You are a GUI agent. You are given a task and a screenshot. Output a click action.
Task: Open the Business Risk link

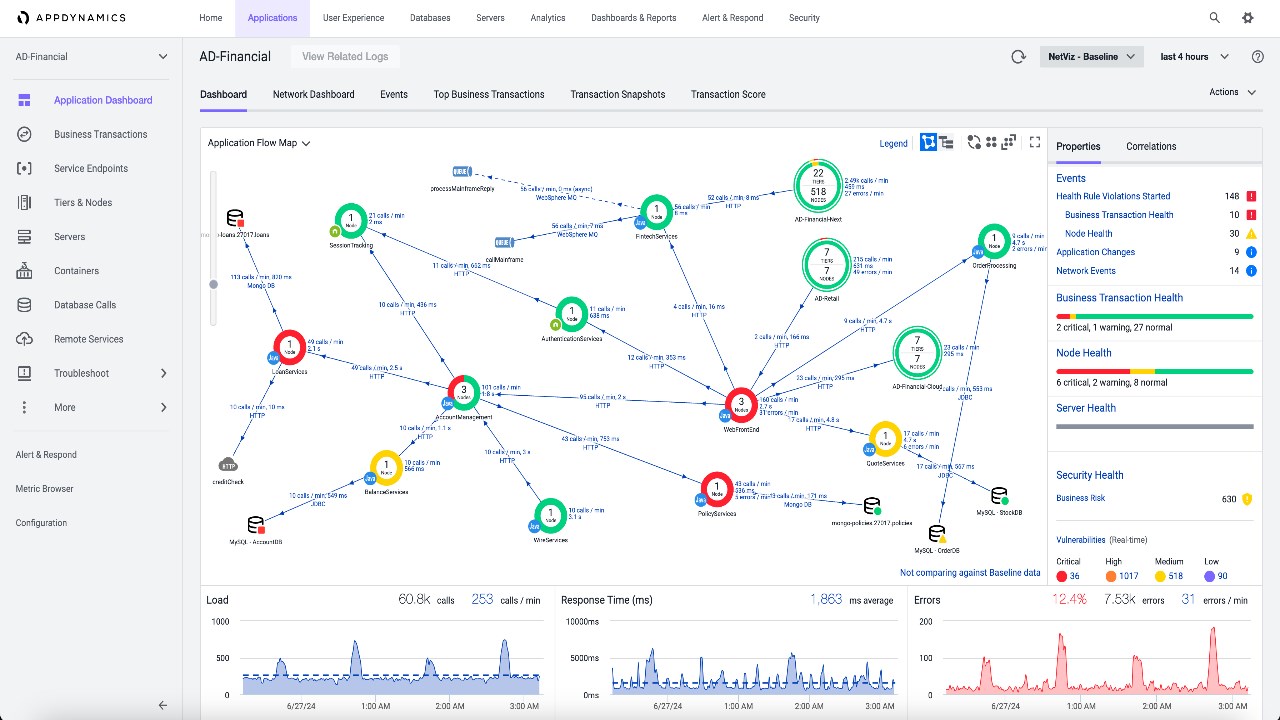point(1081,498)
